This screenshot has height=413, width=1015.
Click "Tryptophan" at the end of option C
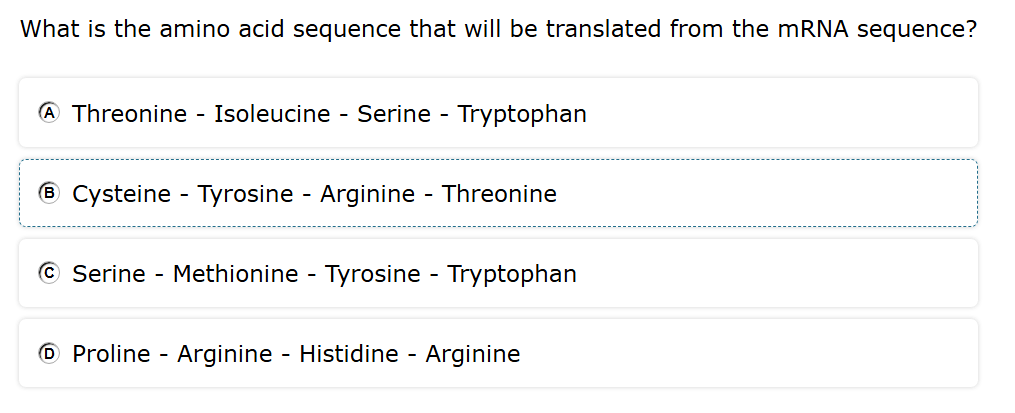coord(512,274)
